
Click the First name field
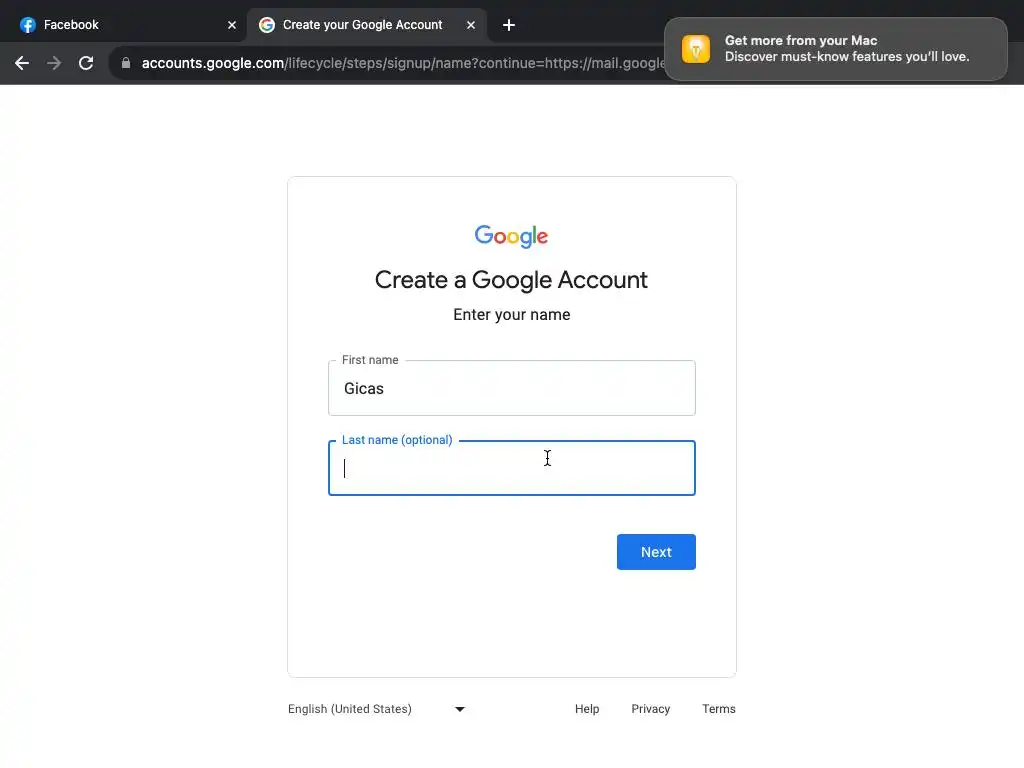[511, 388]
